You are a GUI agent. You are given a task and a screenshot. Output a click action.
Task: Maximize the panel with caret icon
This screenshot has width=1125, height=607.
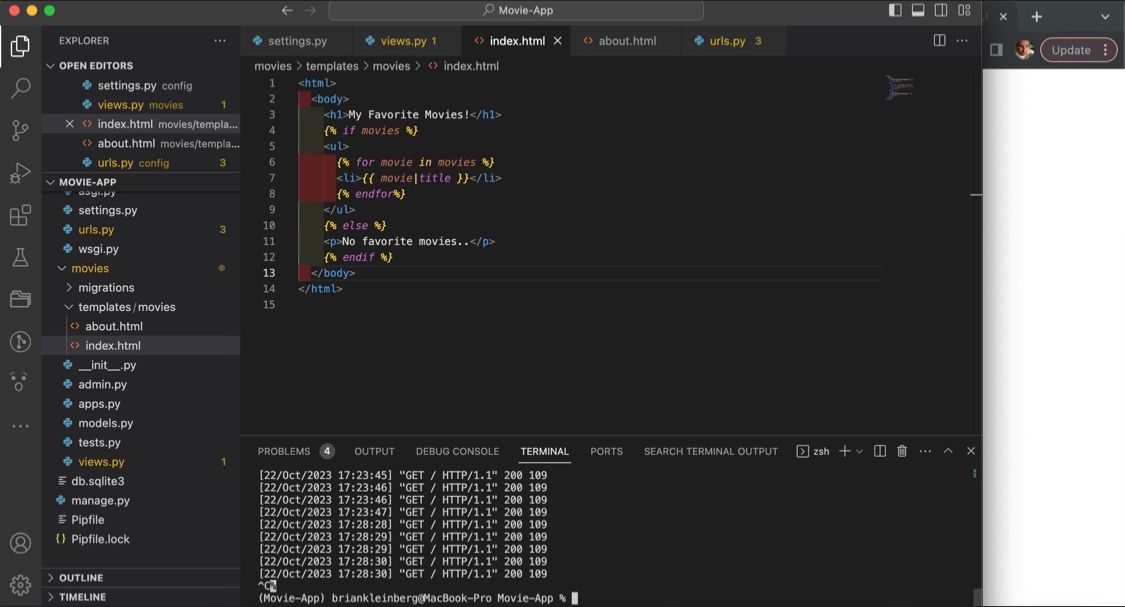[948, 451]
